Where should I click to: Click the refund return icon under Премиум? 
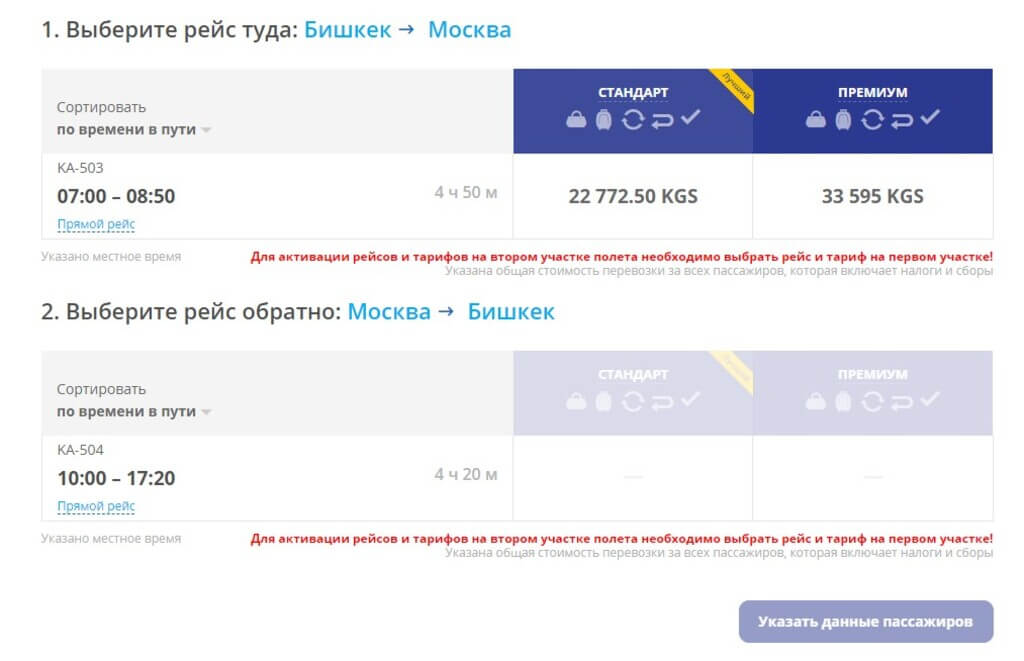tap(901, 120)
